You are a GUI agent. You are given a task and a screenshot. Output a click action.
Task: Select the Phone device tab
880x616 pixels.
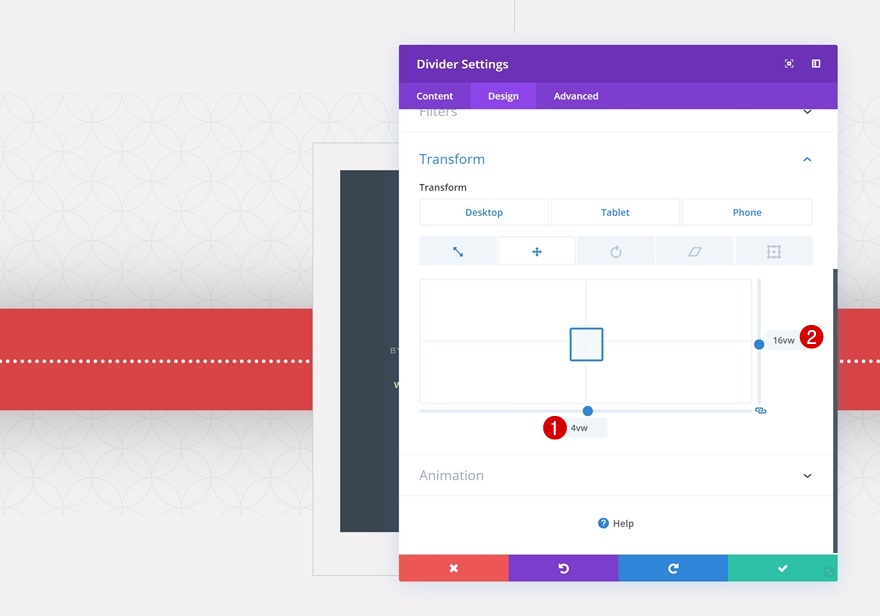(747, 212)
